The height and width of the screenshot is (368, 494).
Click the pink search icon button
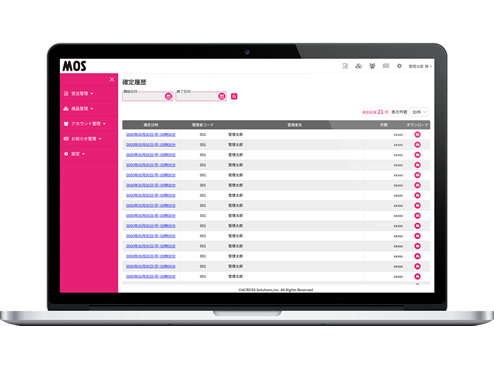click(x=234, y=96)
